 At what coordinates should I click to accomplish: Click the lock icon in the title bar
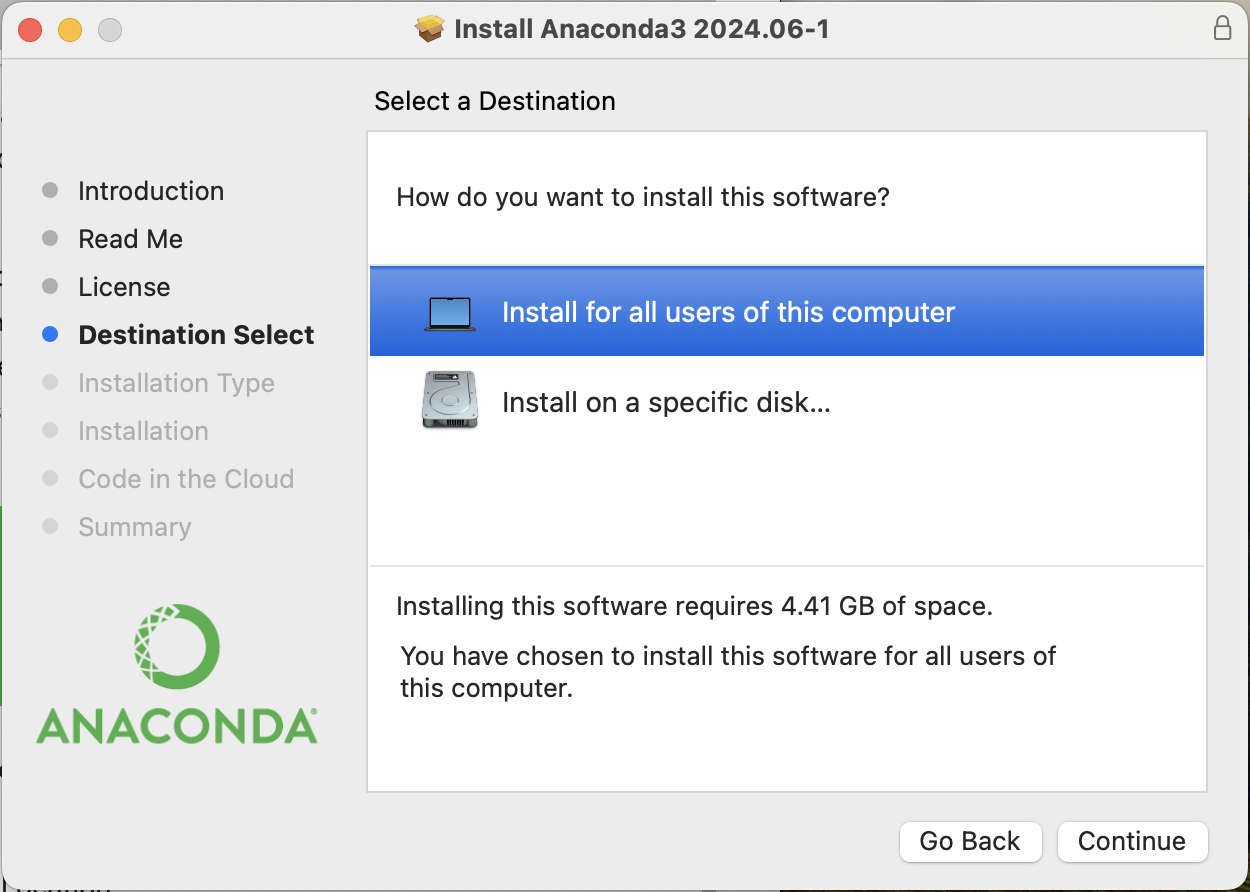pyautogui.click(x=1222, y=29)
